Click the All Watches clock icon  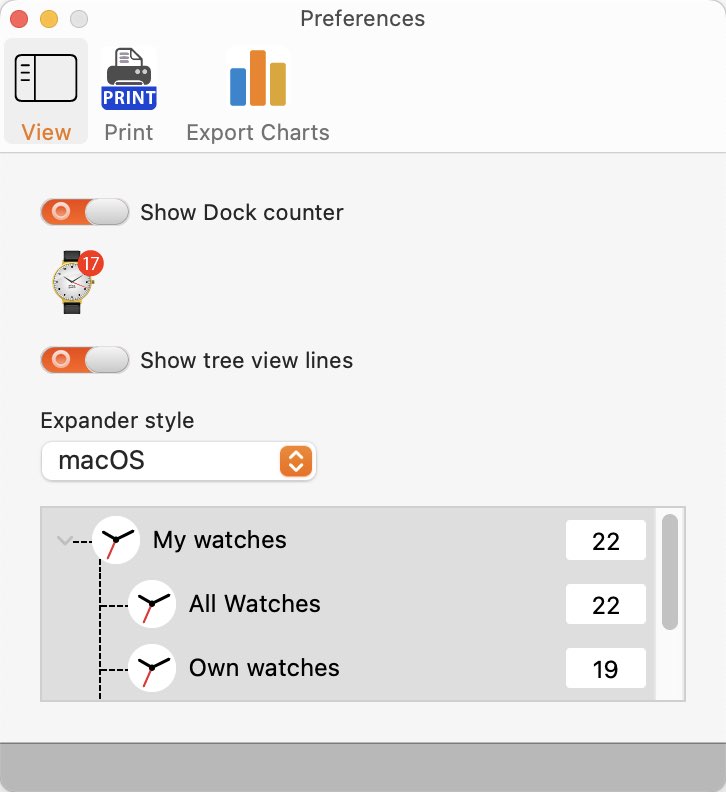pyautogui.click(x=152, y=604)
